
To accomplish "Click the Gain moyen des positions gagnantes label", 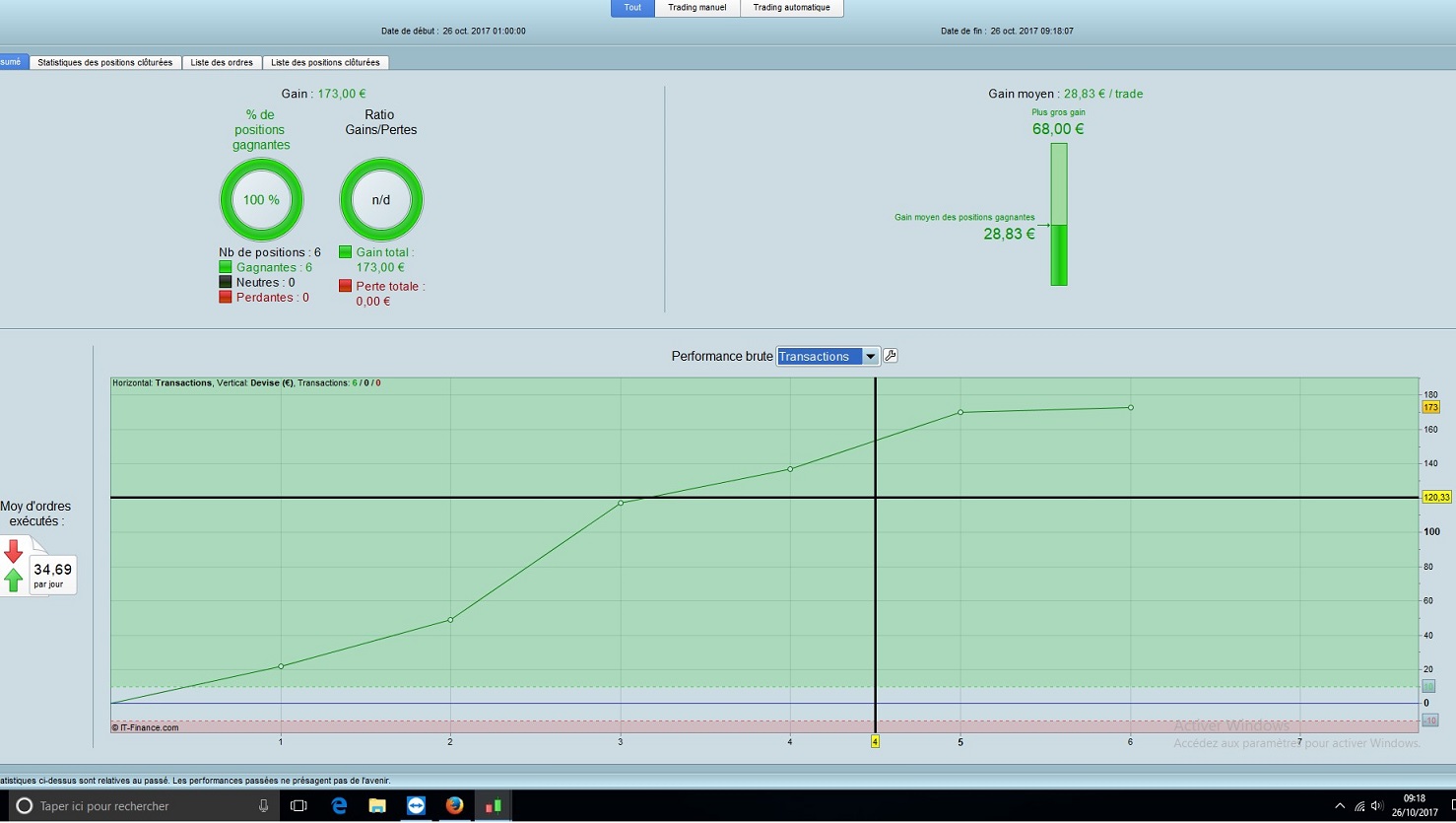I will (964, 217).
